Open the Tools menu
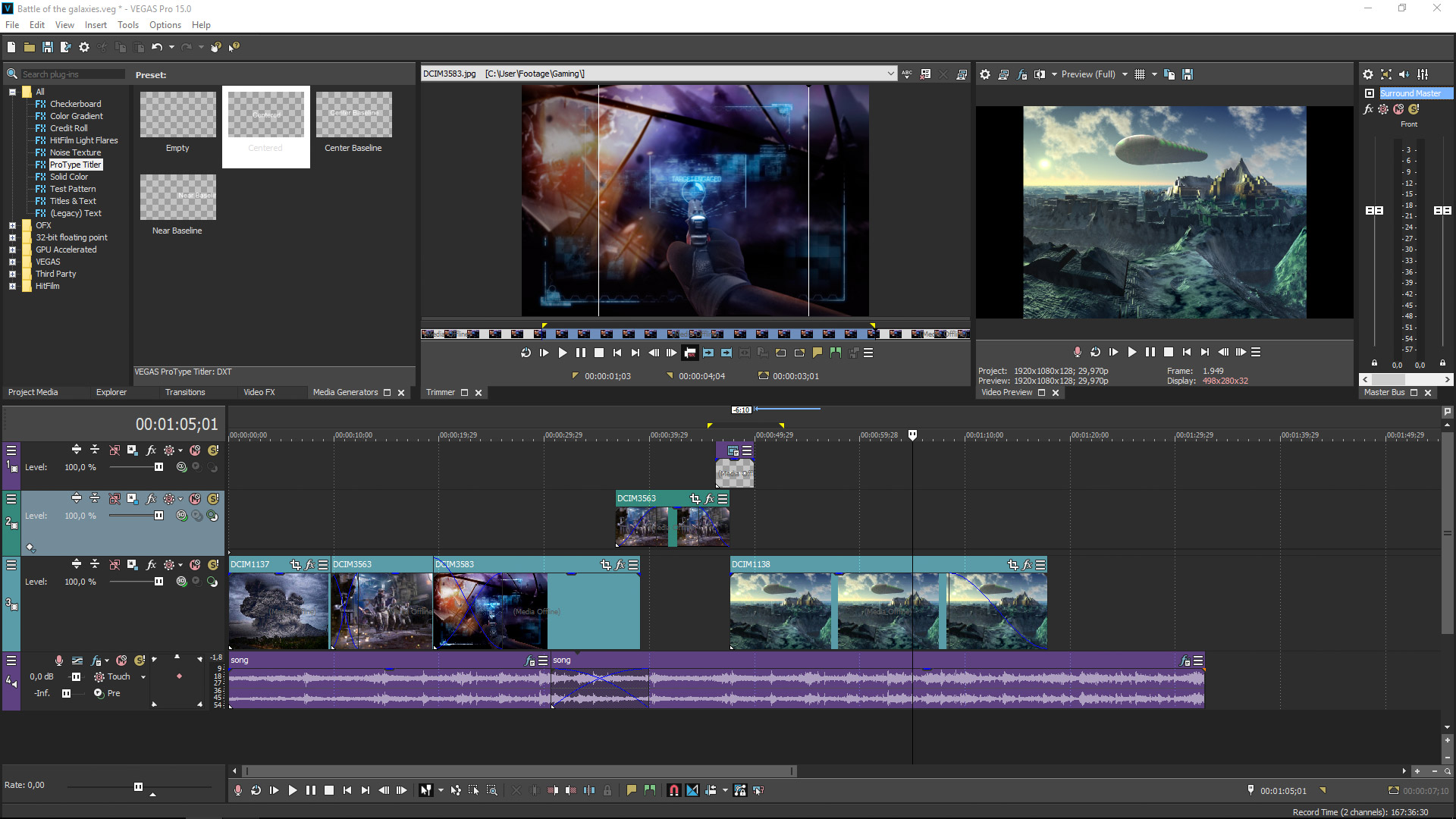1456x819 pixels. tap(127, 24)
